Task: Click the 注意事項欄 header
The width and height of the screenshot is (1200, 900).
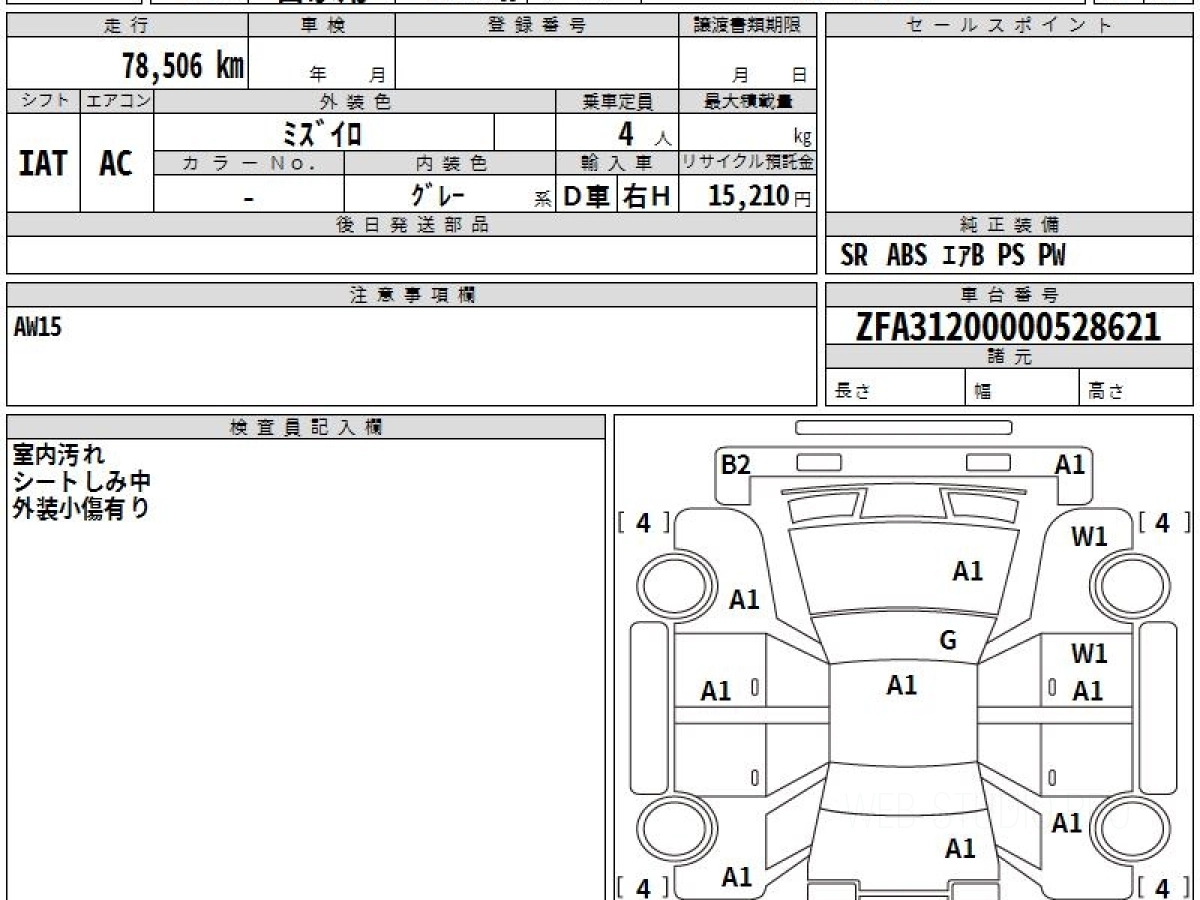Action: click(x=412, y=294)
